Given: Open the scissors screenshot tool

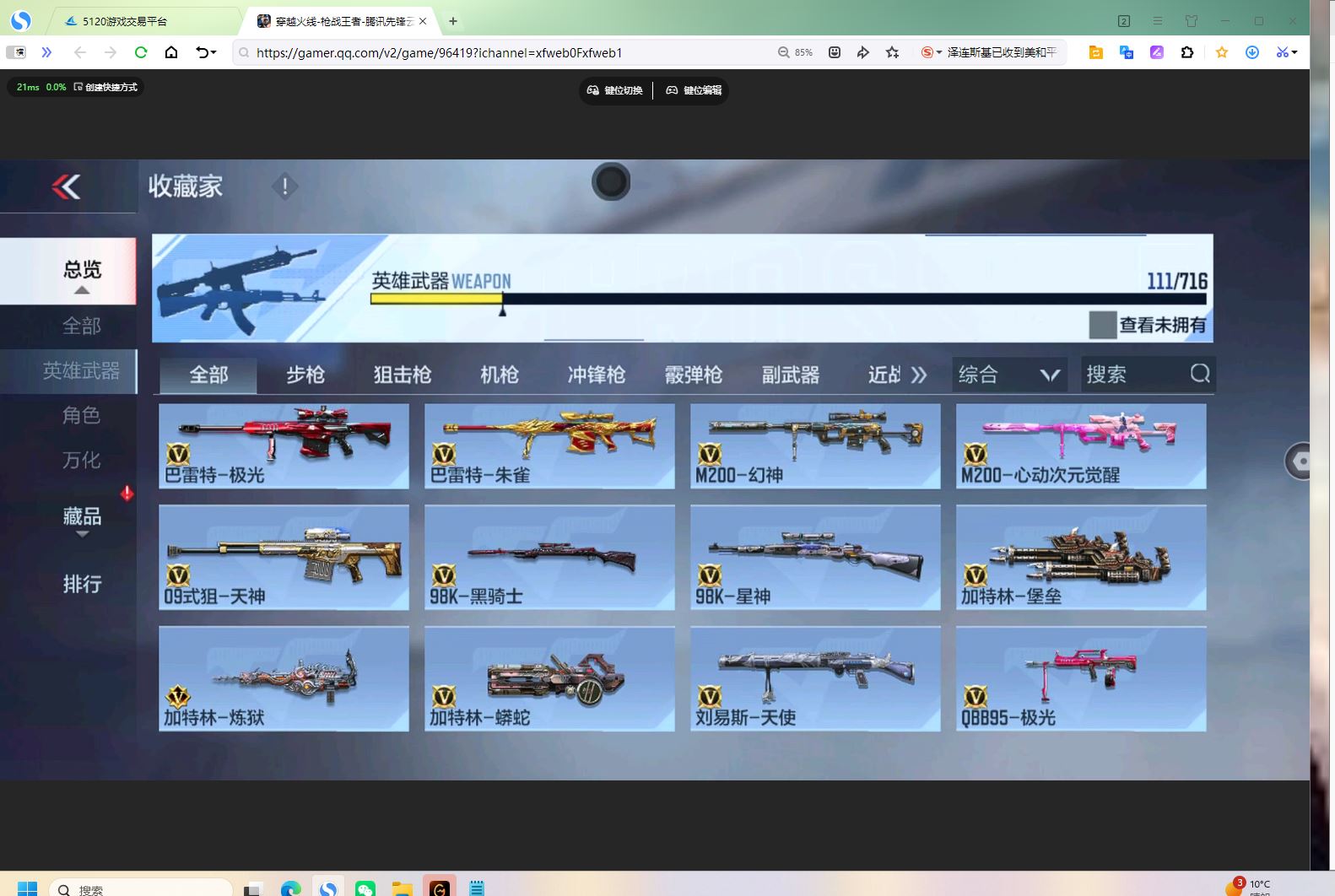Looking at the screenshot, I should click(x=1282, y=52).
